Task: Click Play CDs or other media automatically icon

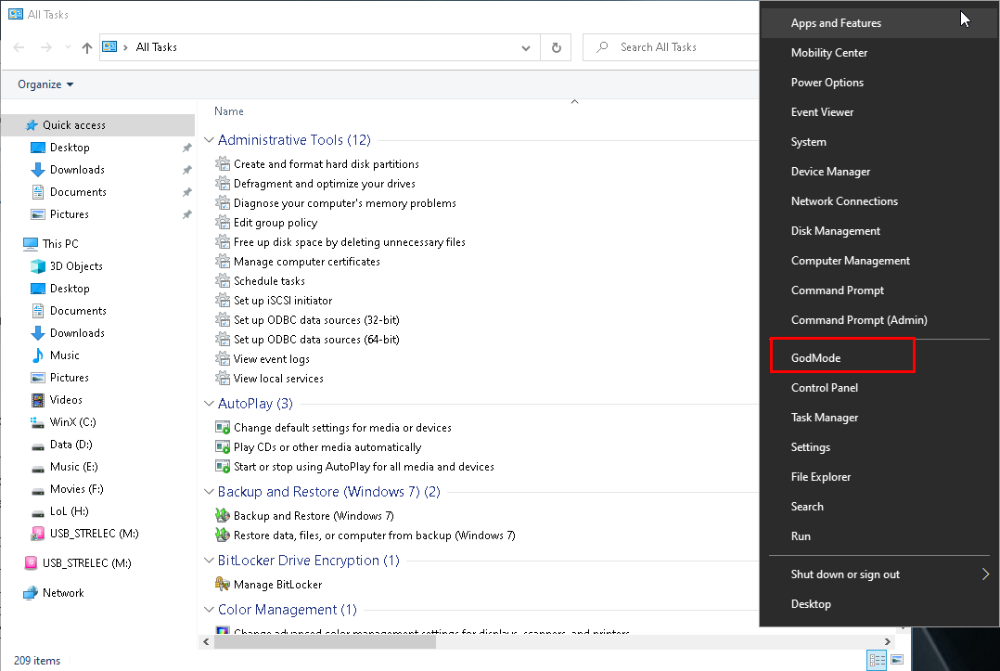Action: pyautogui.click(x=223, y=447)
